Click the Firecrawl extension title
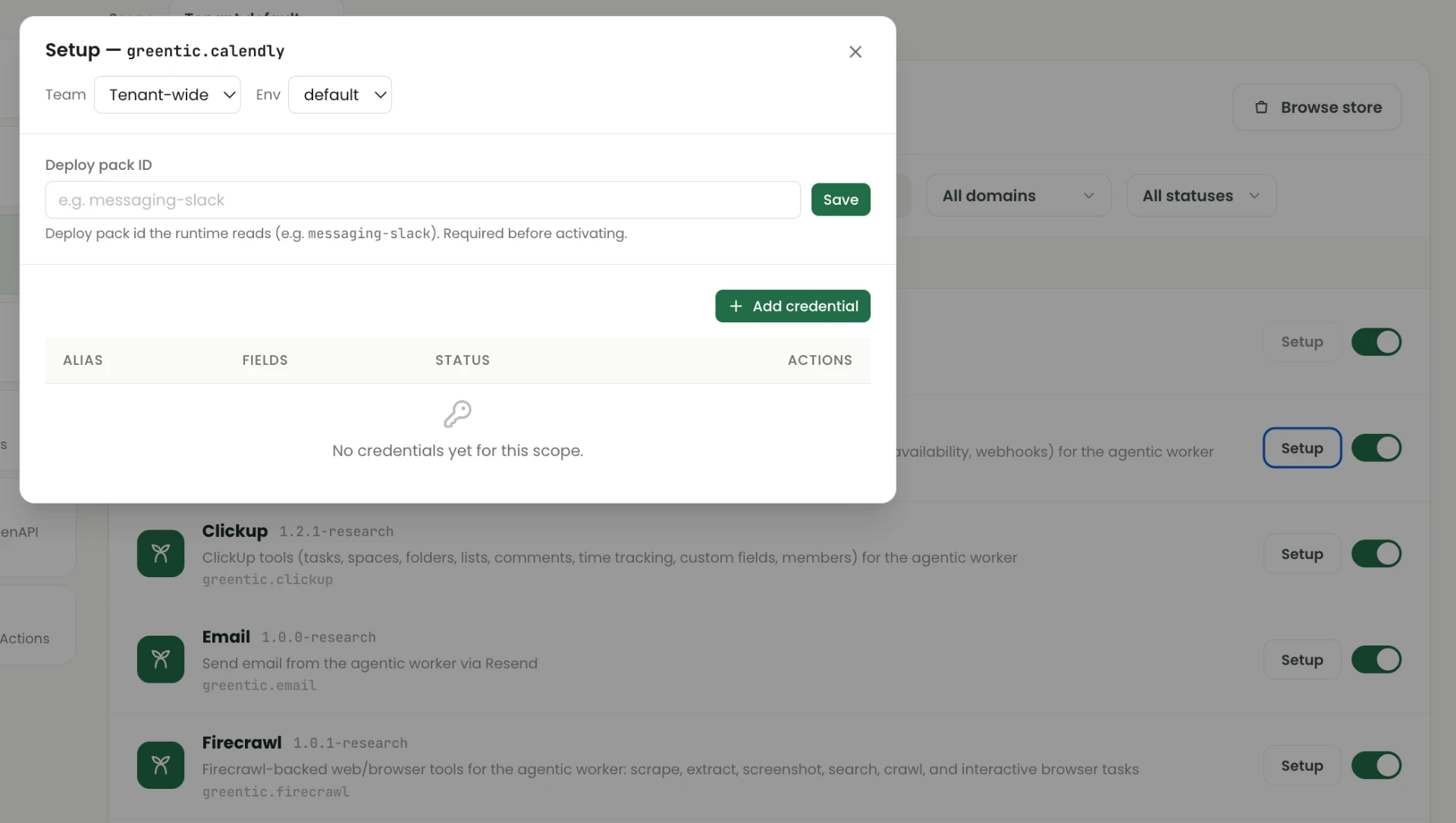Image resolution: width=1456 pixels, height=823 pixels. (x=242, y=743)
